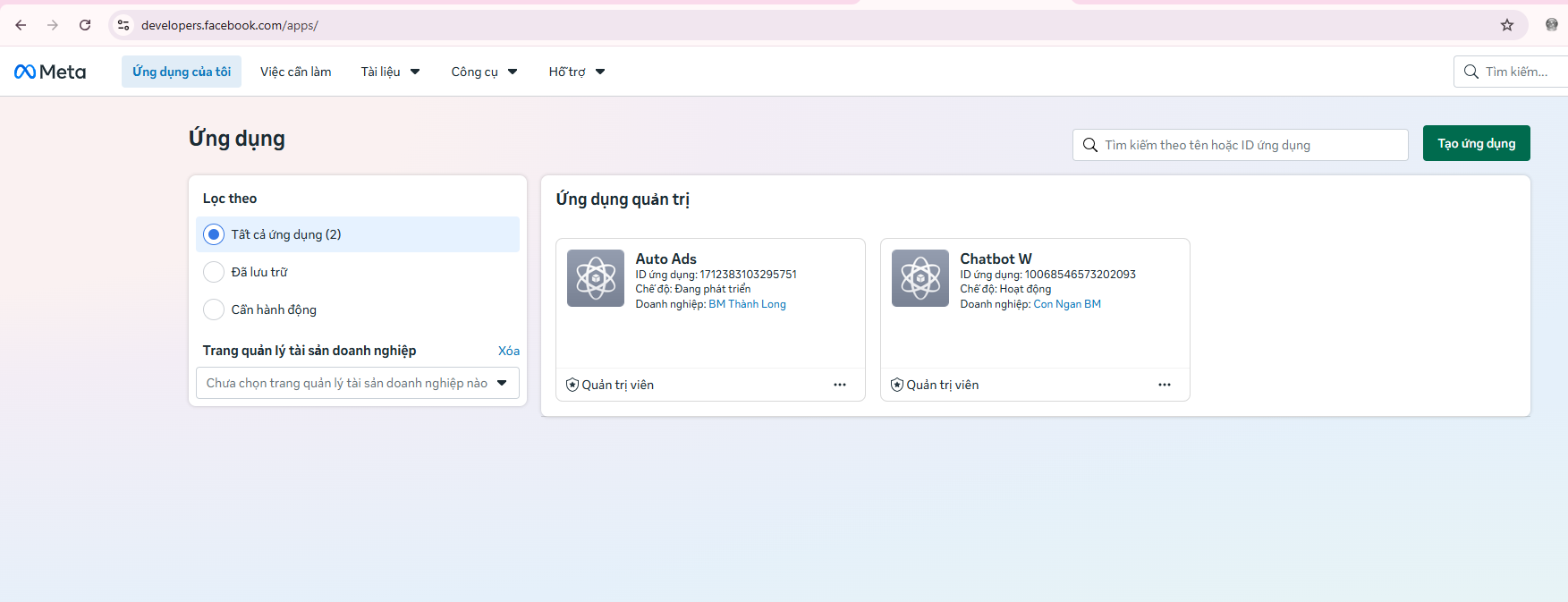Click the Meta logo
1568x602 pixels.
coord(50,72)
